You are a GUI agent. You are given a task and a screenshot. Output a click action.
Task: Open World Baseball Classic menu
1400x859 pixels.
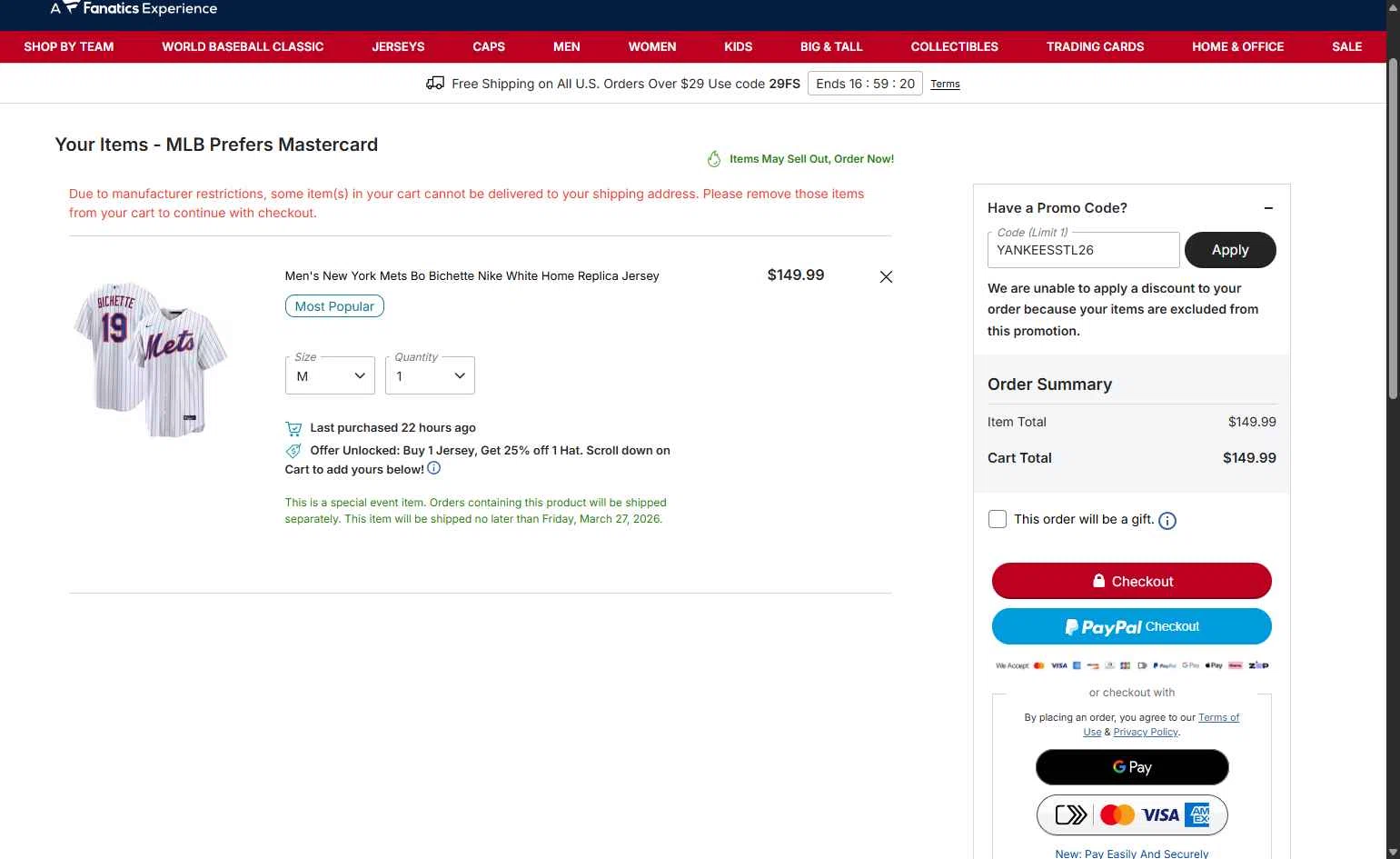243,46
